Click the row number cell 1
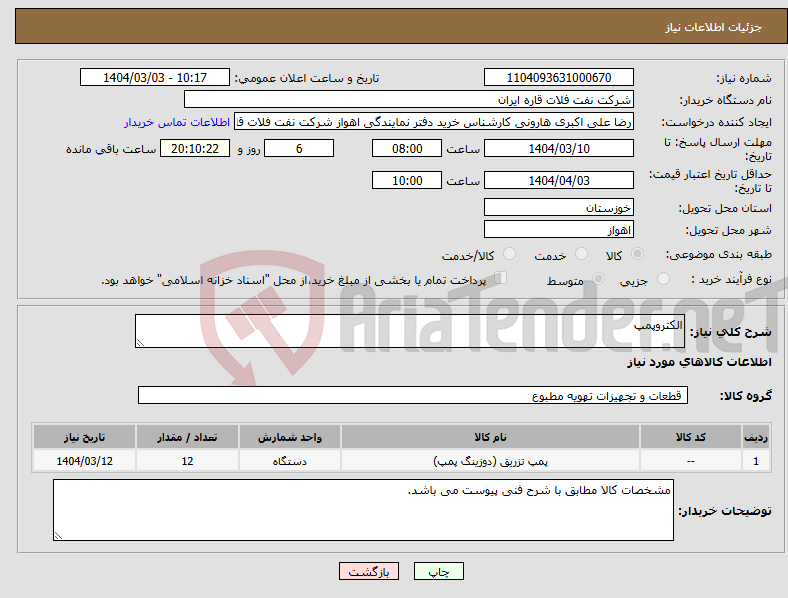 point(756,461)
